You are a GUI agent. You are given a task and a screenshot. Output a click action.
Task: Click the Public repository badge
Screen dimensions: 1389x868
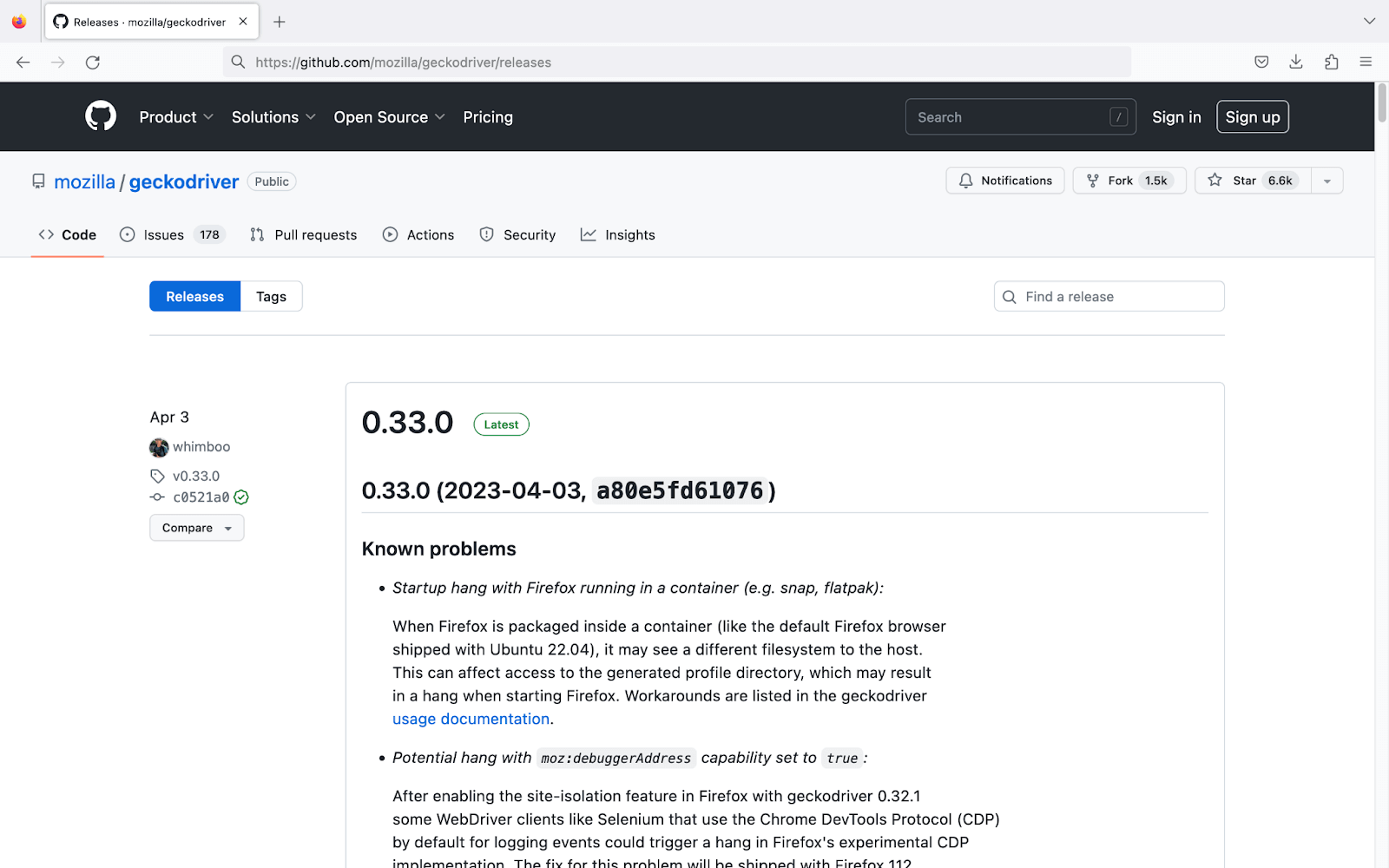pos(272,181)
